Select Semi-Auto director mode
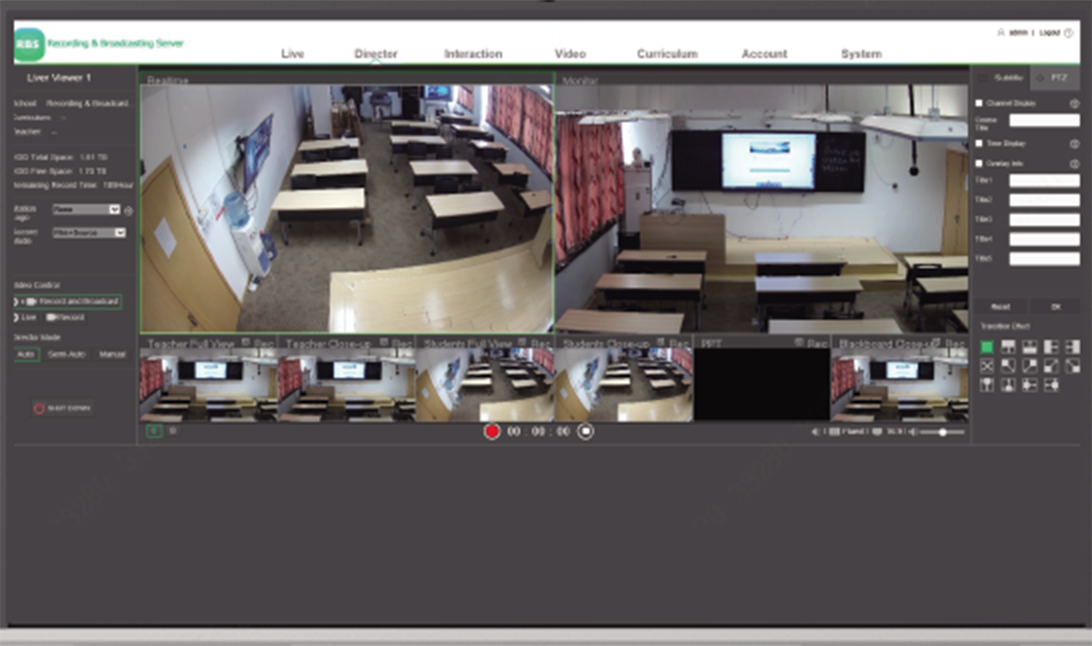This screenshot has width=1092, height=646. 68,354
